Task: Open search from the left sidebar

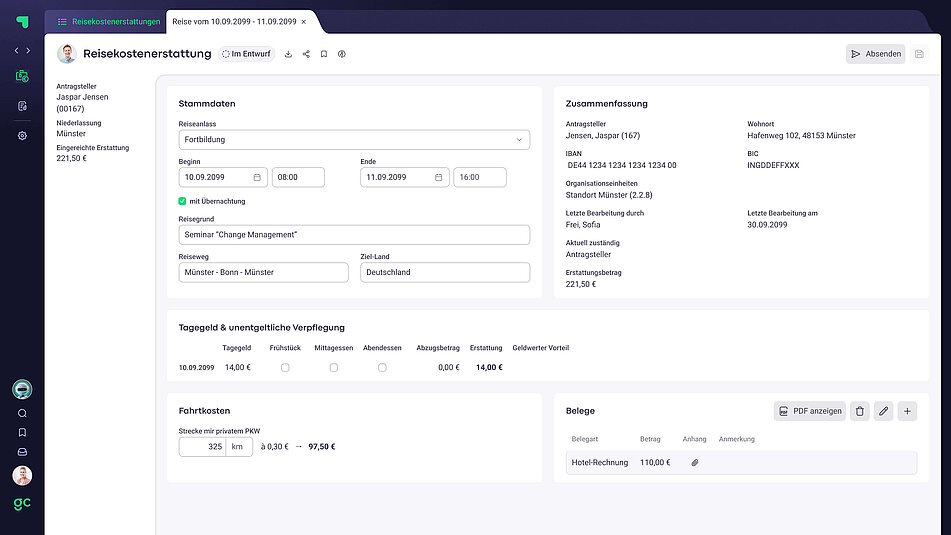Action: click(x=22, y=413)
